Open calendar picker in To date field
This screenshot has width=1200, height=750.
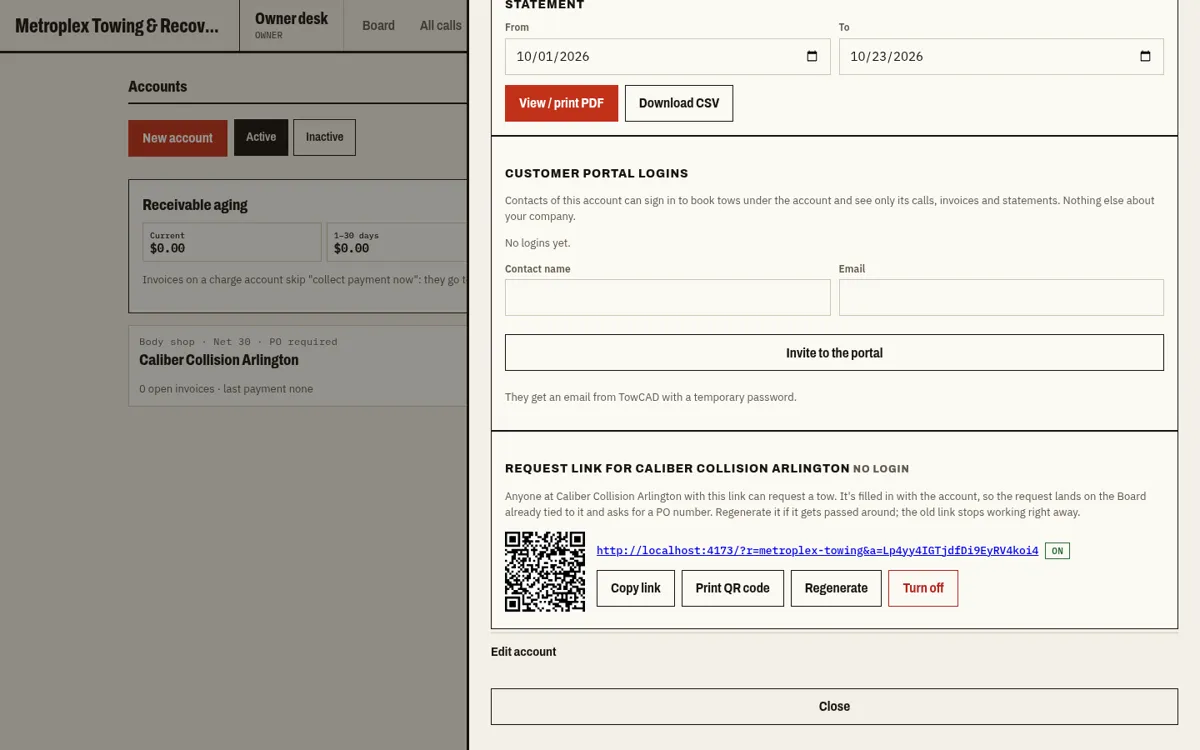[1145, 56]
